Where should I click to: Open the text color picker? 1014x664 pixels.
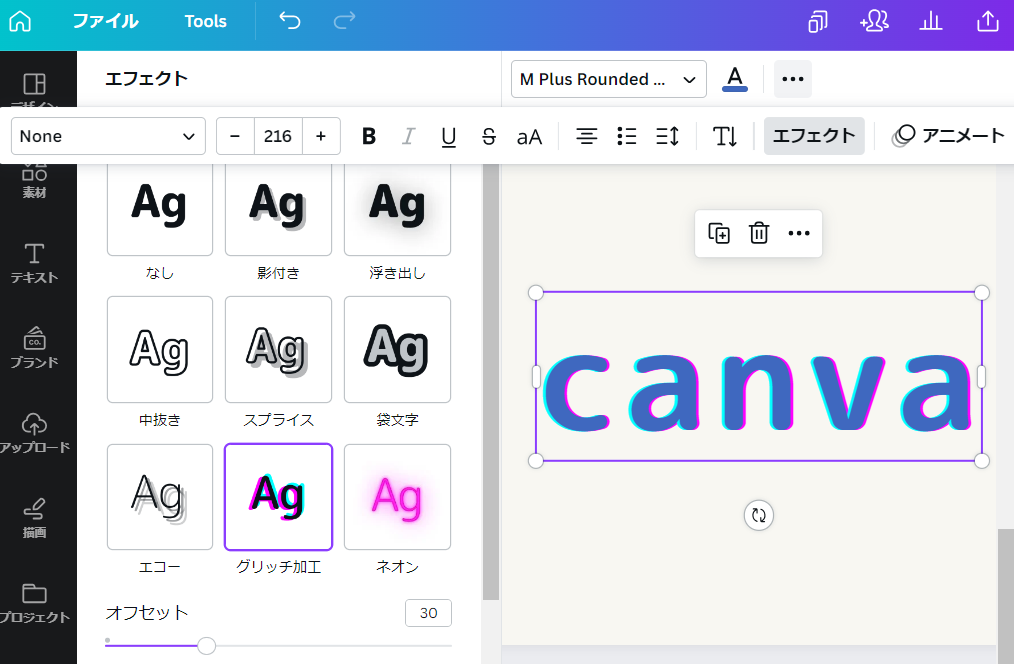735,79
